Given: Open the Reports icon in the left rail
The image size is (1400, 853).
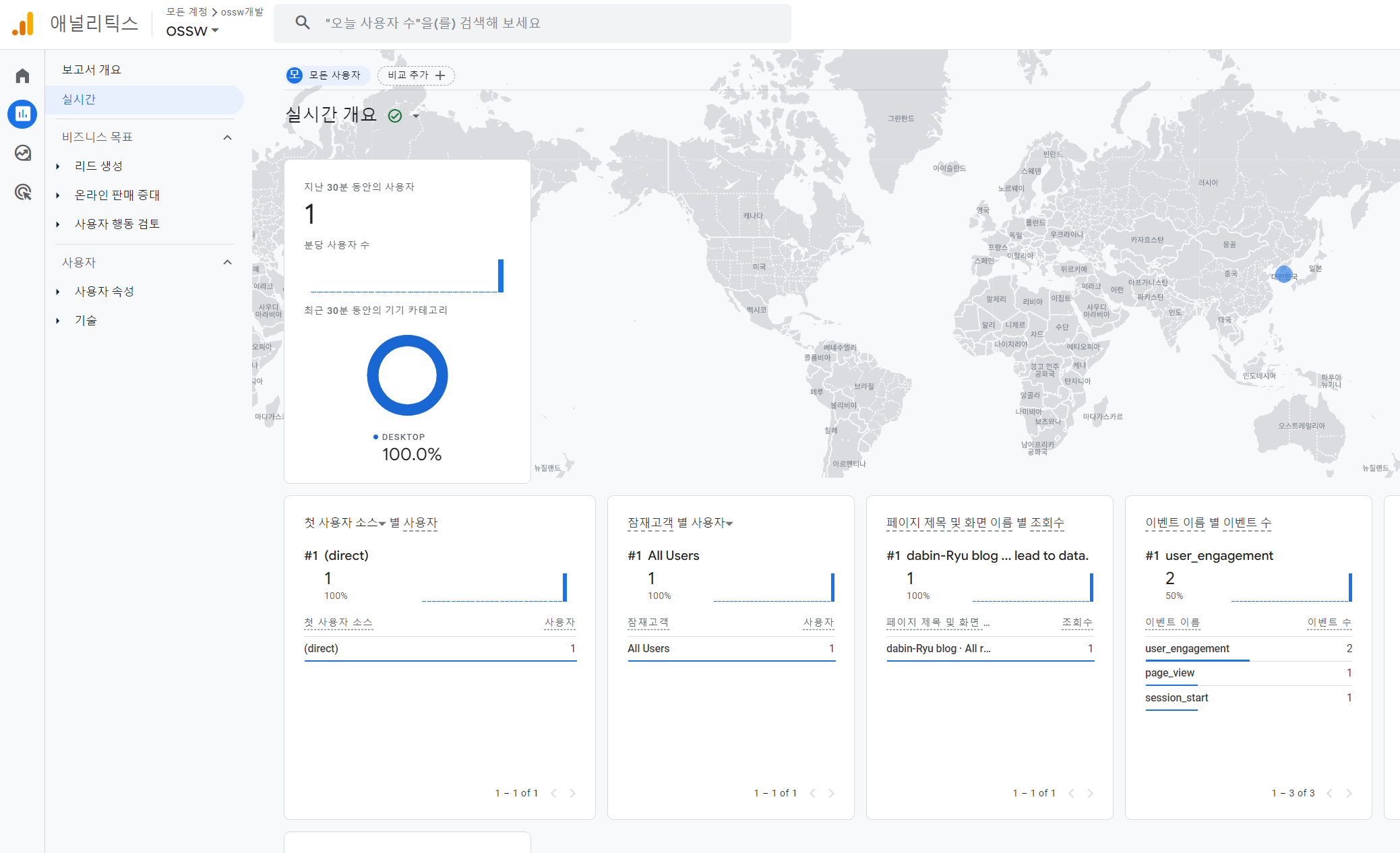Looking at the screenshot, I should (22, 114).
